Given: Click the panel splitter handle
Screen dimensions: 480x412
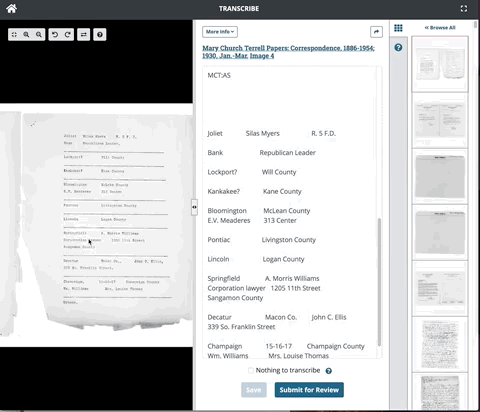Looking at the screenshot, I should pos(194,207).
